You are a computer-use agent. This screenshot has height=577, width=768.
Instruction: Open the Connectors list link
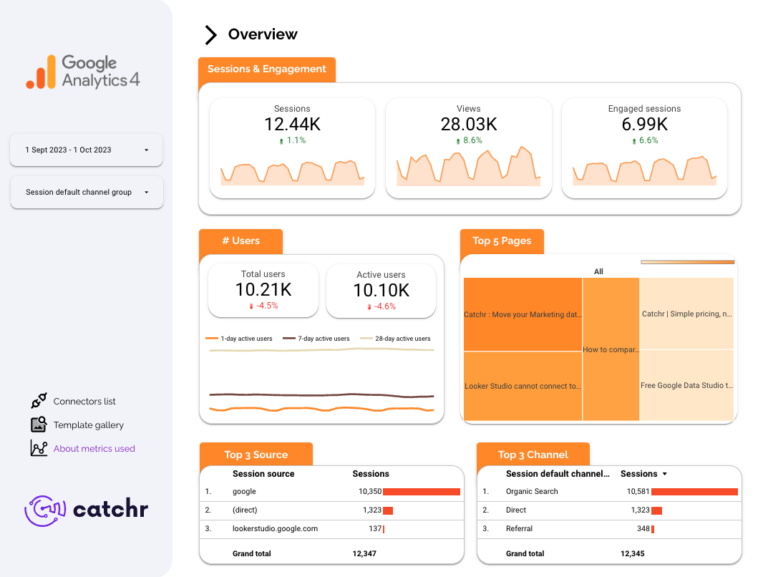click(84, 401)
